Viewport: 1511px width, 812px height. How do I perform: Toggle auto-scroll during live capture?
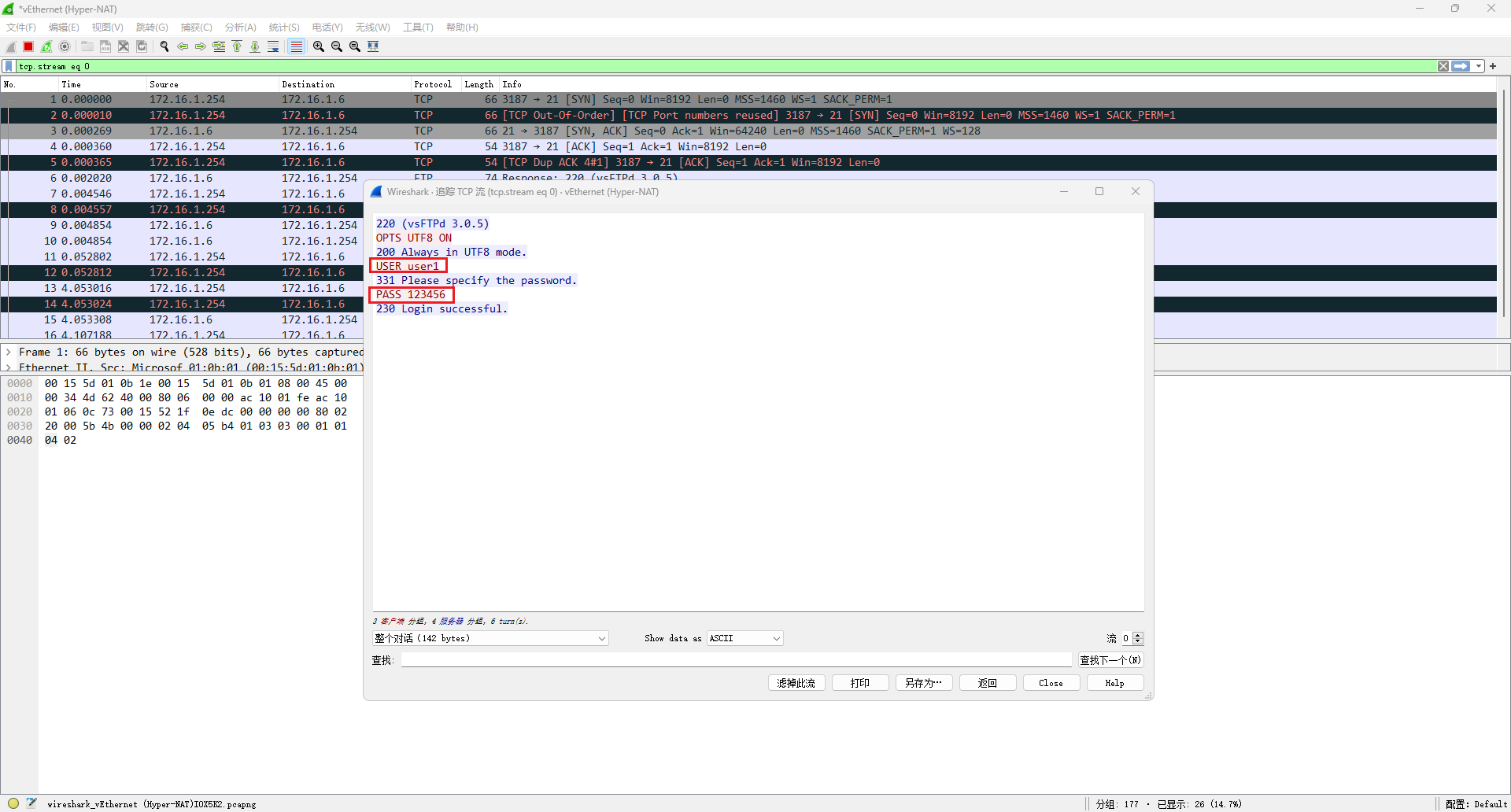click(273, 46)
